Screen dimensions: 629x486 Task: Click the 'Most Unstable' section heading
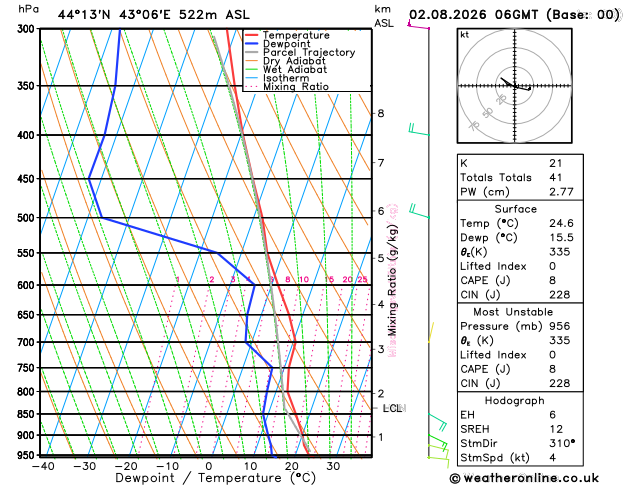coord(513,312)
